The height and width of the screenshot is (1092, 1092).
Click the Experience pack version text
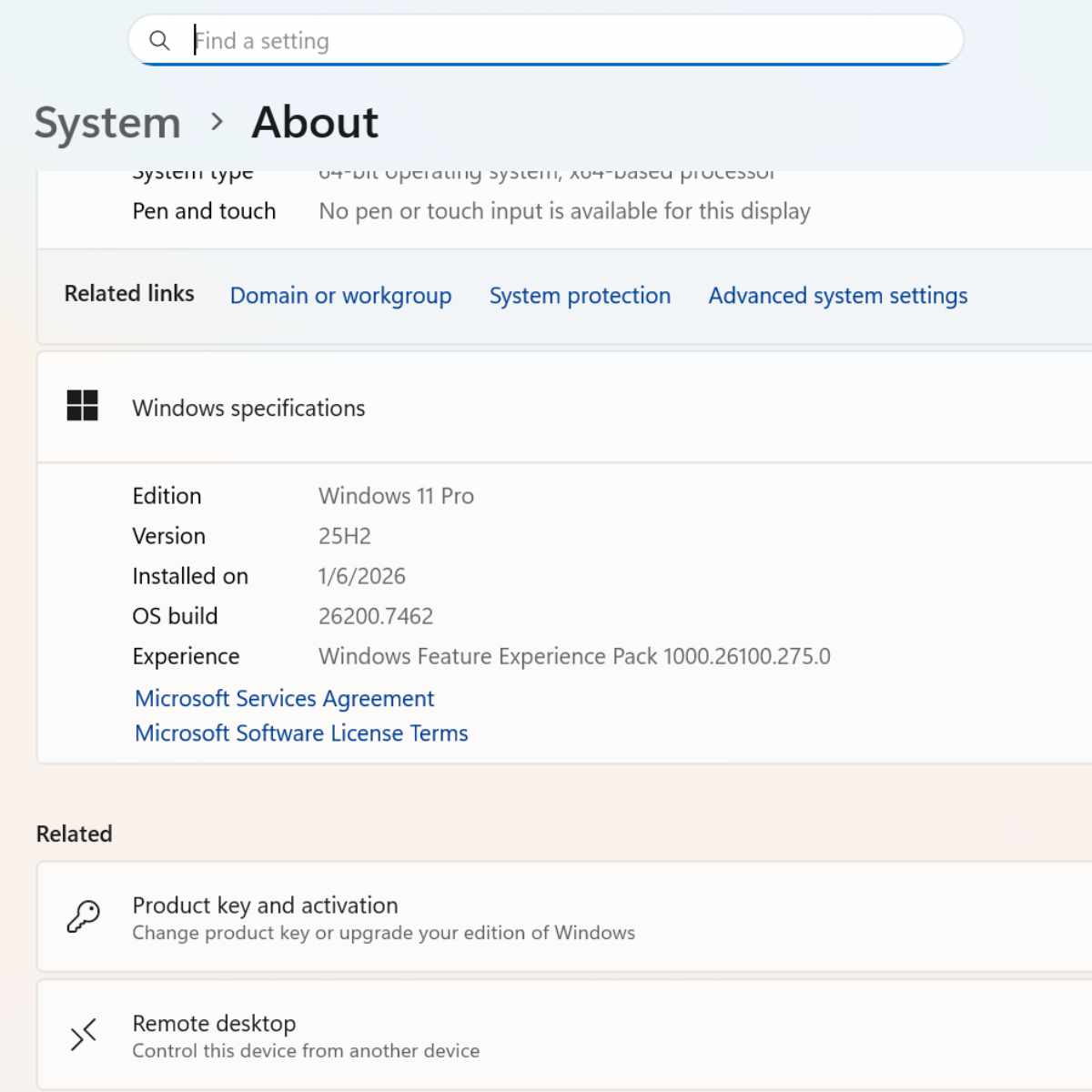(x=574, y=656)
